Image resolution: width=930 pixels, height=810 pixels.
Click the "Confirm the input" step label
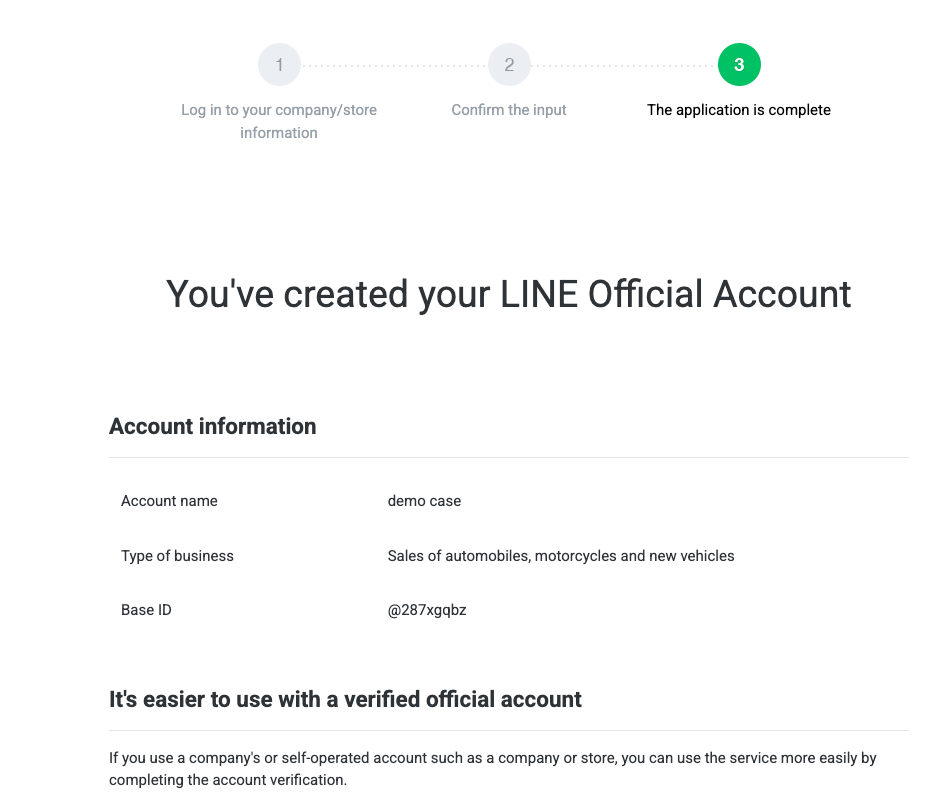click(x=509, y=110)
